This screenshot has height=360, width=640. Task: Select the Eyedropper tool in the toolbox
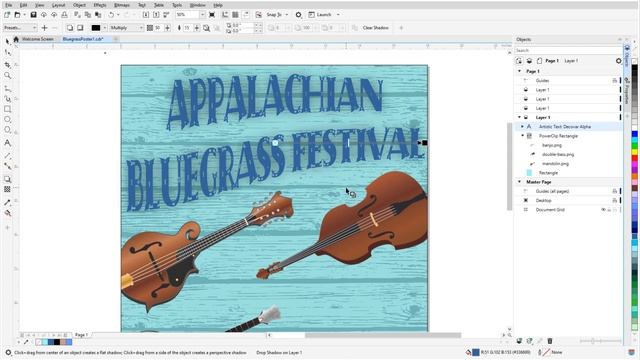coord(7,202)
